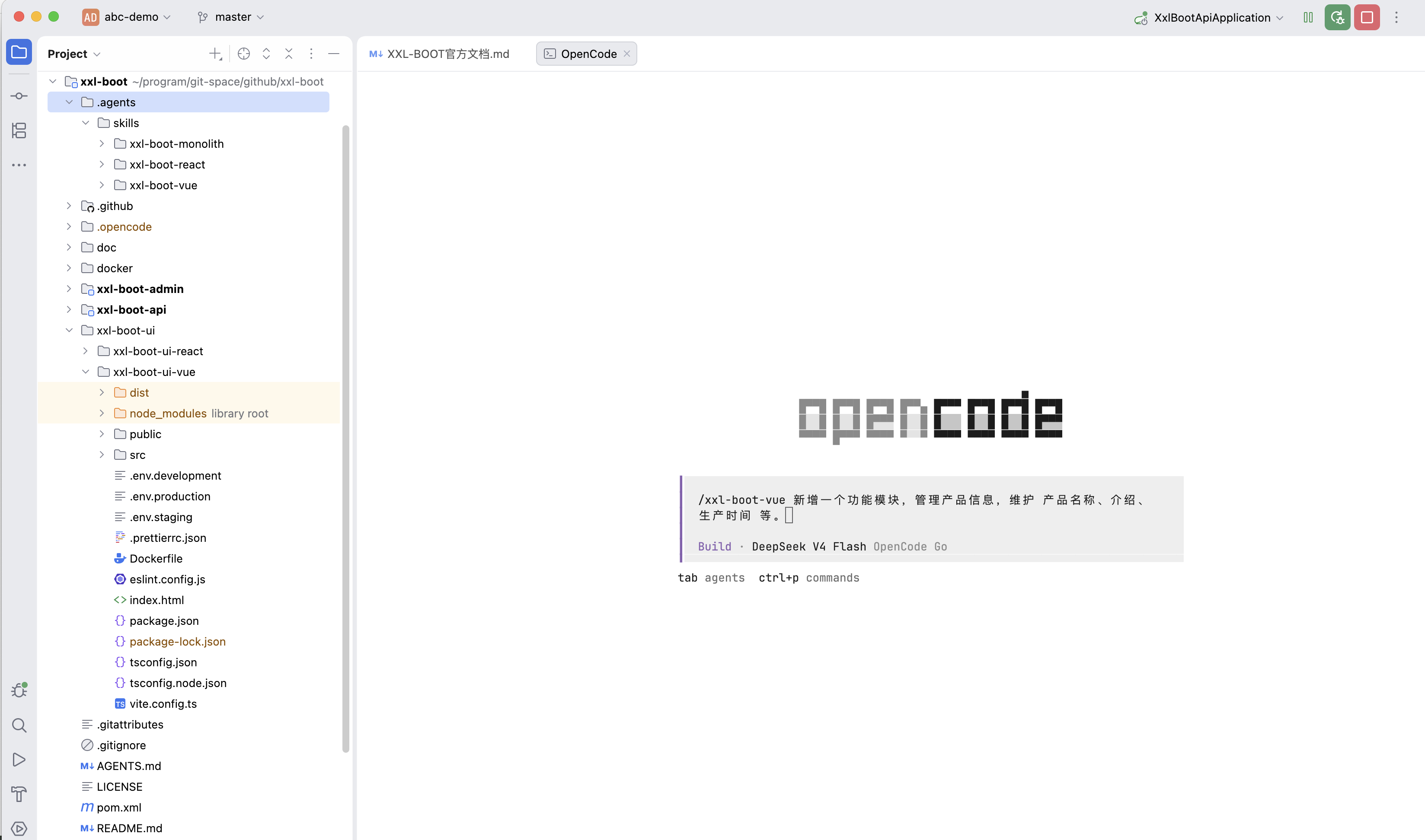Open the main toolbar more actions menu
Image resolution: width=1425 pixels, height=840 pixels.
pyautogui.click(x=1396, y=18)
